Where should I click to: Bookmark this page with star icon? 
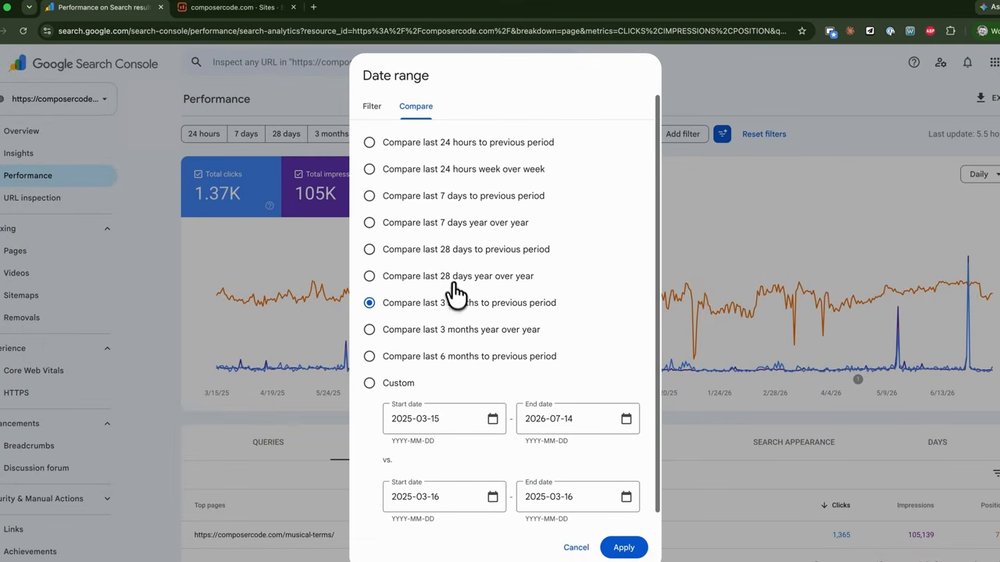[802, 31]
